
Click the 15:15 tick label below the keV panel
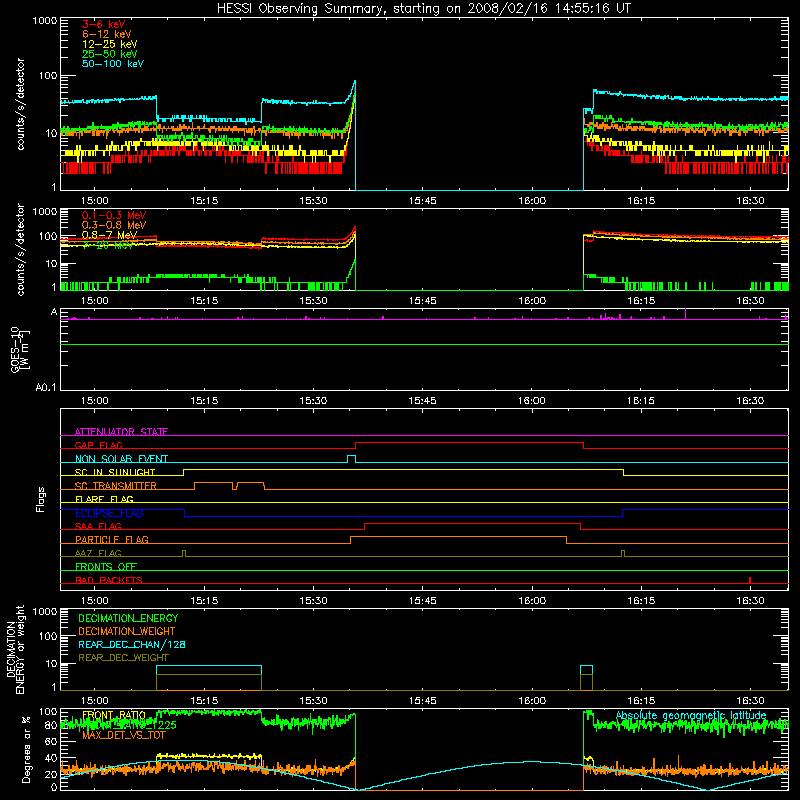(x=204, y=201)
